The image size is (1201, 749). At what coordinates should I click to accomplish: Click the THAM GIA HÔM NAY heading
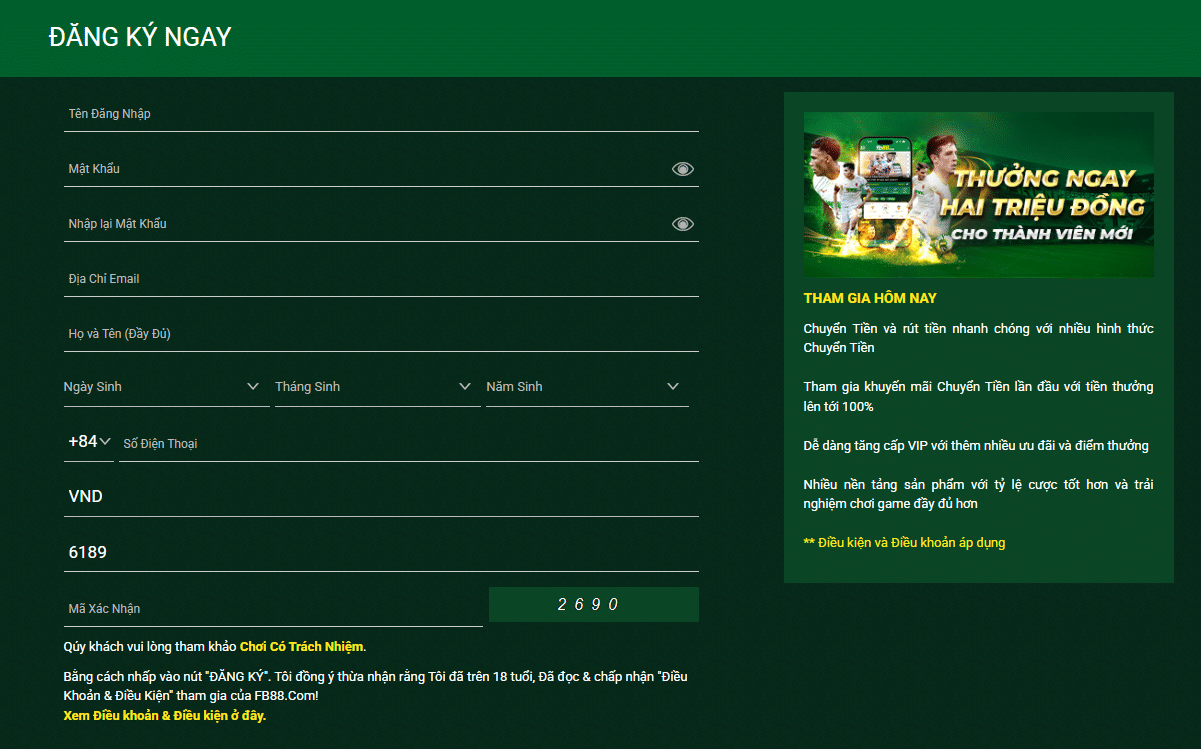coord(870,298)
